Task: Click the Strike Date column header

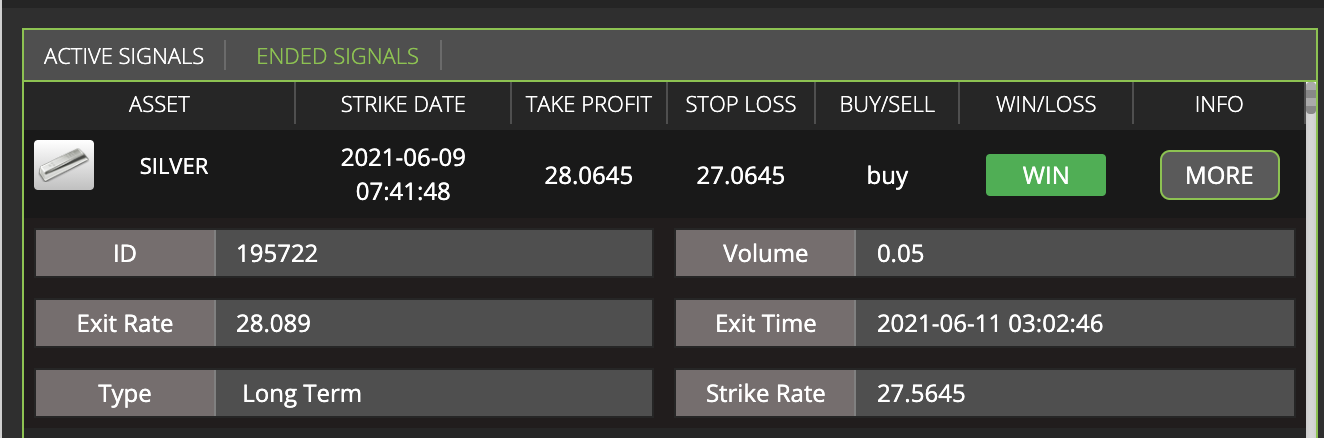Action: coord(403,104)
